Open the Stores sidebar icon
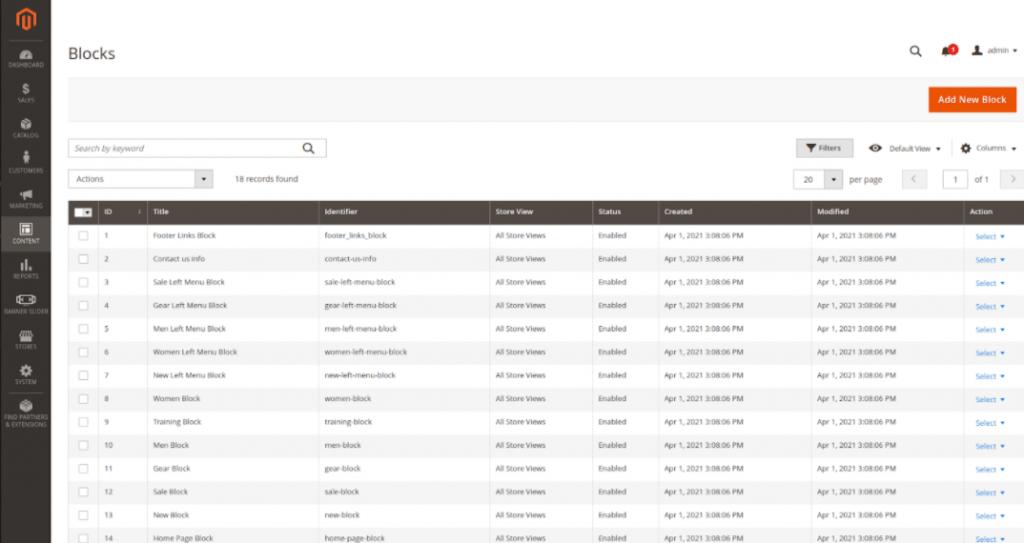The image size is (1024, 543). click(x=25, y=337)
